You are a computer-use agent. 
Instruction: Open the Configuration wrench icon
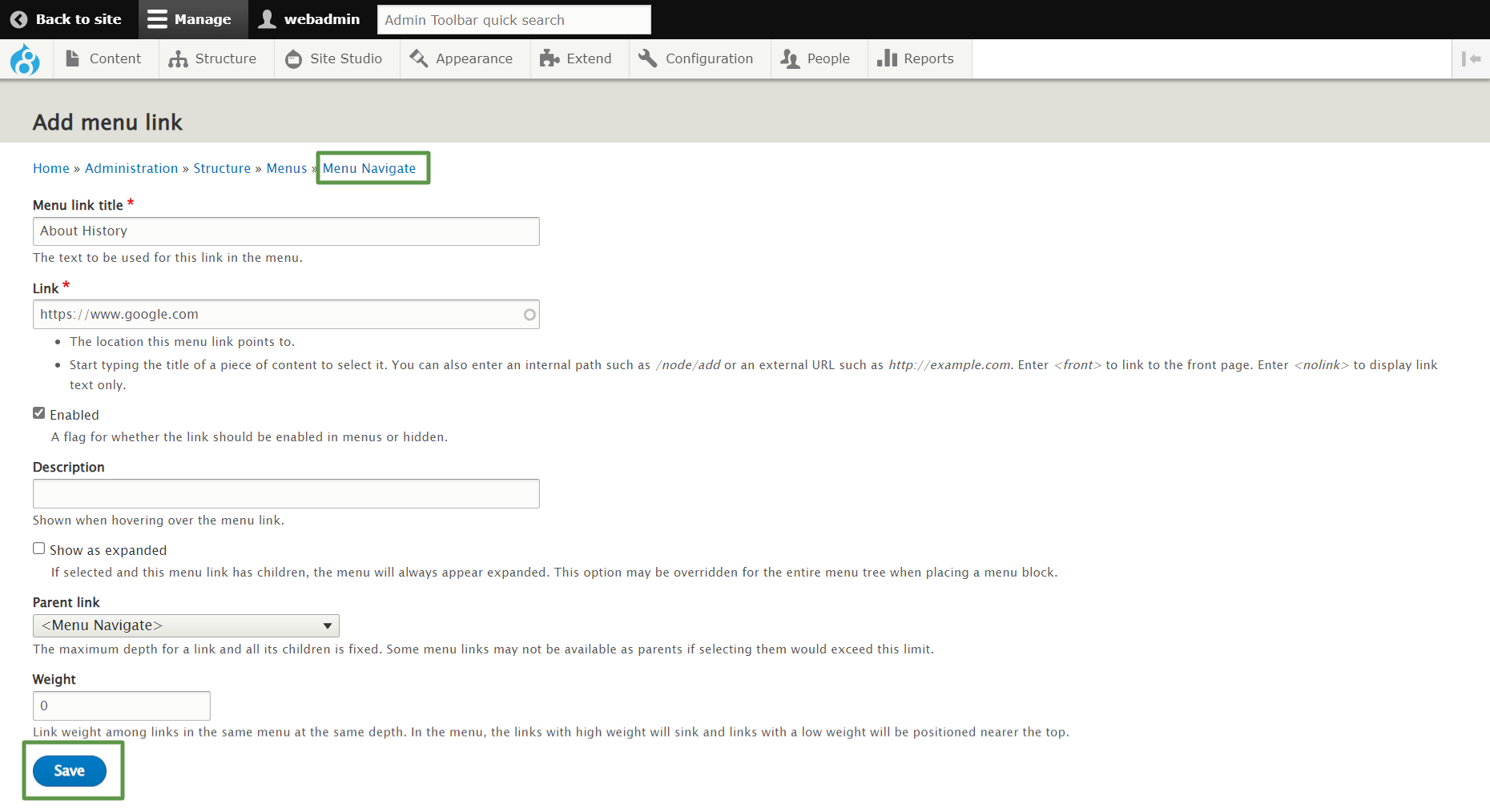point(647,58)
